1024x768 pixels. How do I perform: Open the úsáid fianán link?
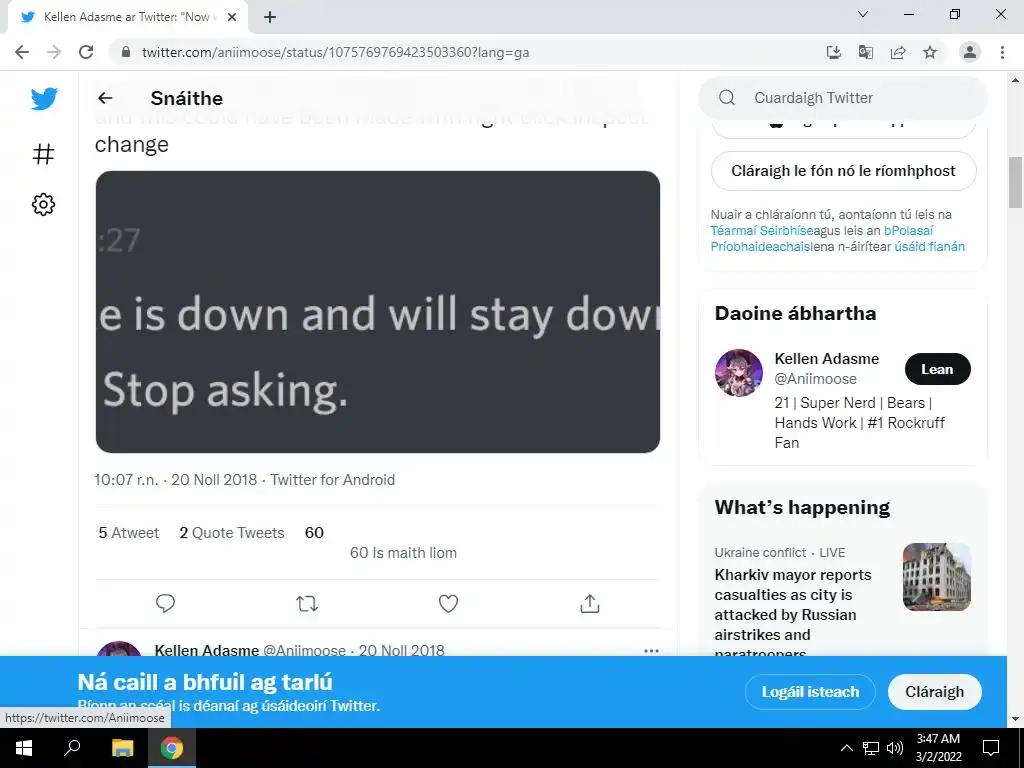929,247
